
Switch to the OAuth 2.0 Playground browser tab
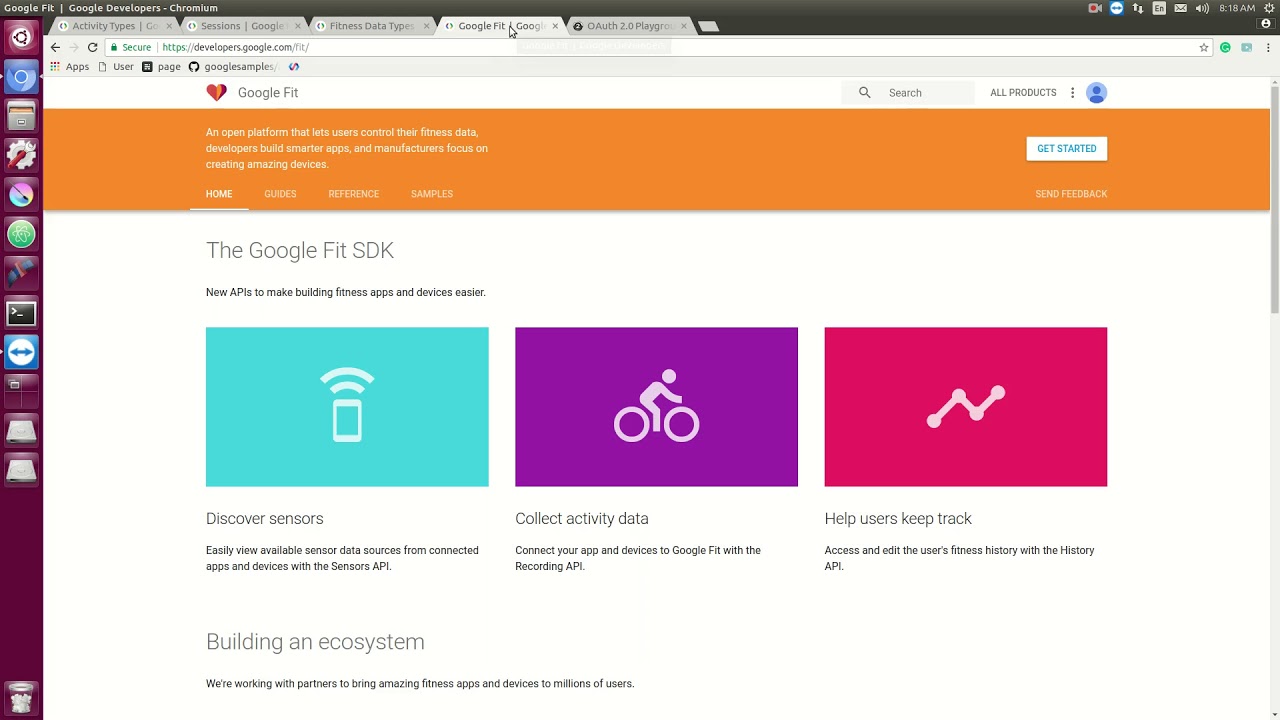tap(628, 26)
